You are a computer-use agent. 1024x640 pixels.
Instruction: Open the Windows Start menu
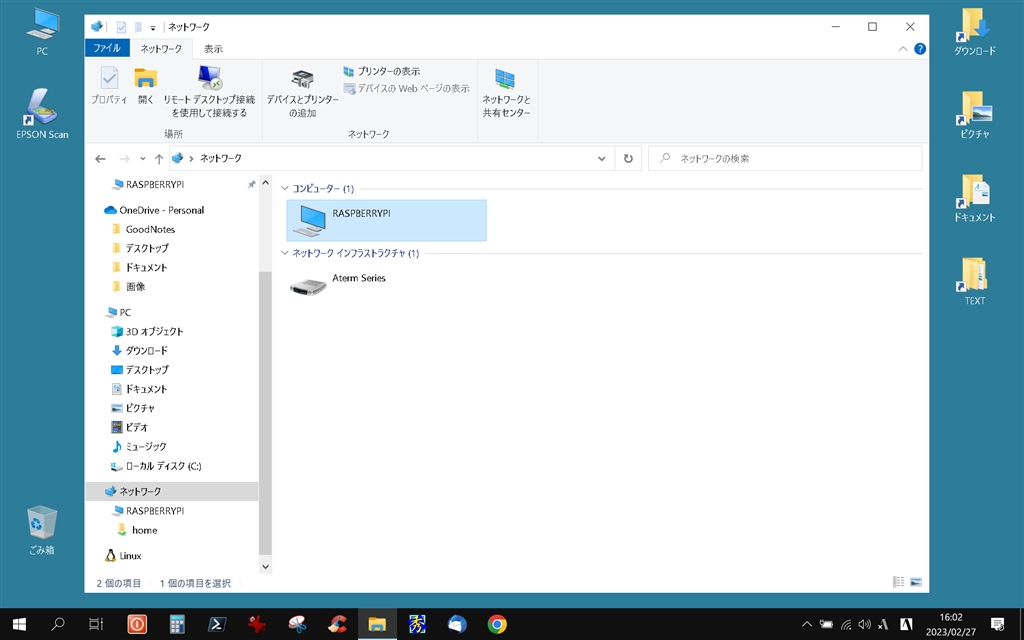click(x=19, y=624)
